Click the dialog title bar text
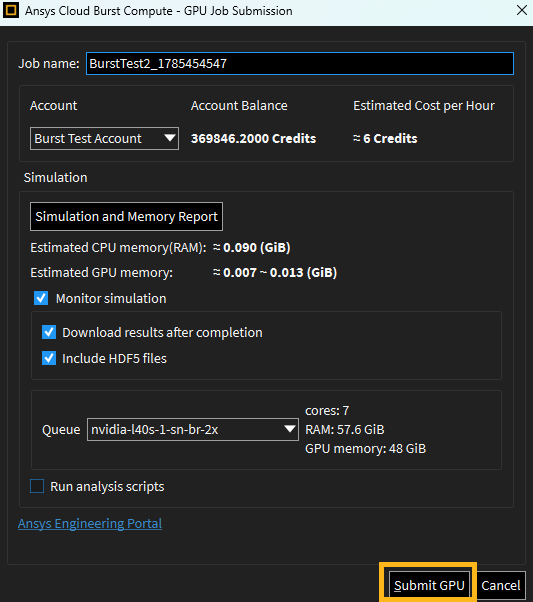This screenshot has width=533, height=602. pyautogui.click(x=159, y=11)
